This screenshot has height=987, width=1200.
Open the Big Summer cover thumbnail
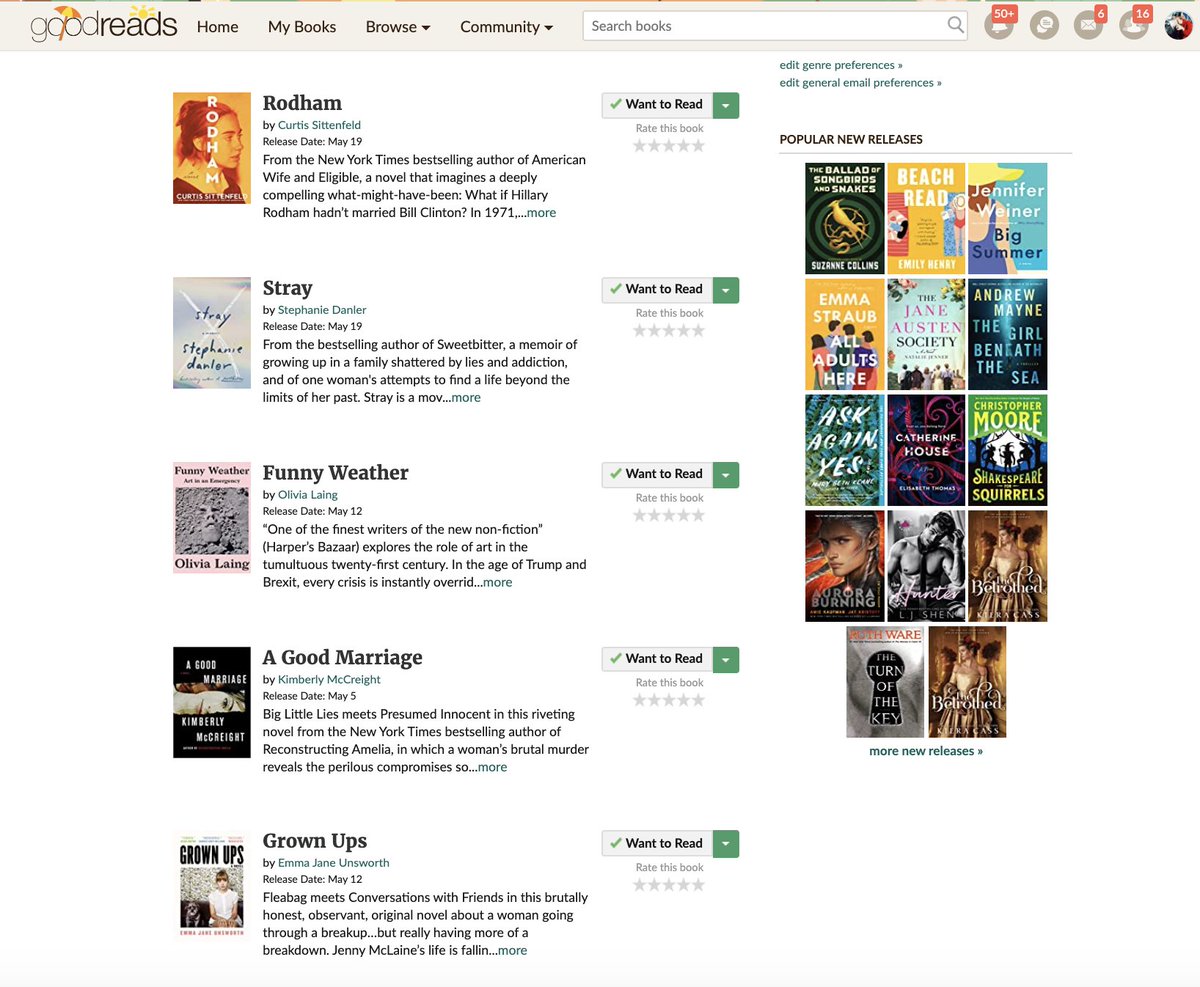tap(1008, 217)
